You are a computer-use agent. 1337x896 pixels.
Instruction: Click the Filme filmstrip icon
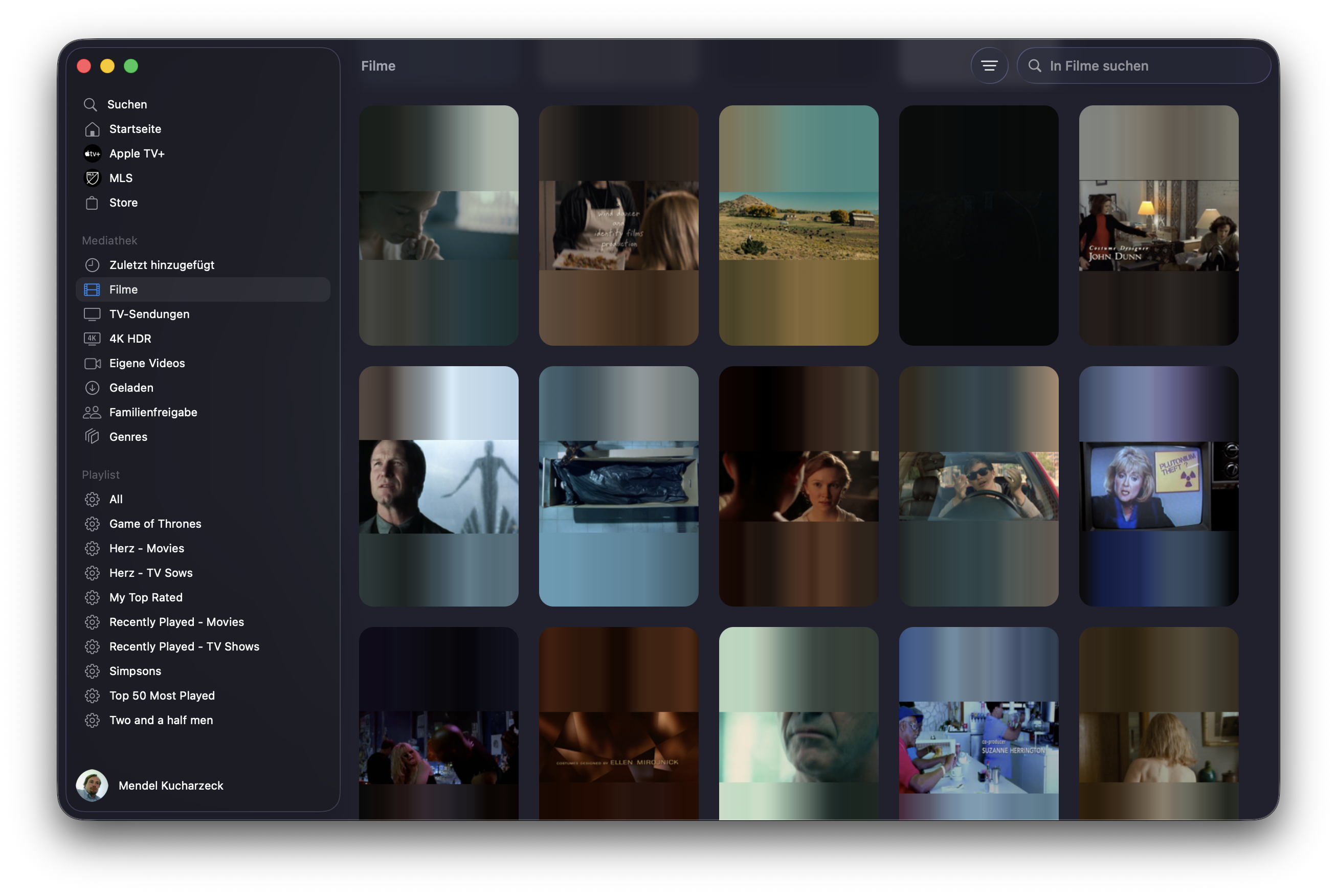(x=92, y=289)
